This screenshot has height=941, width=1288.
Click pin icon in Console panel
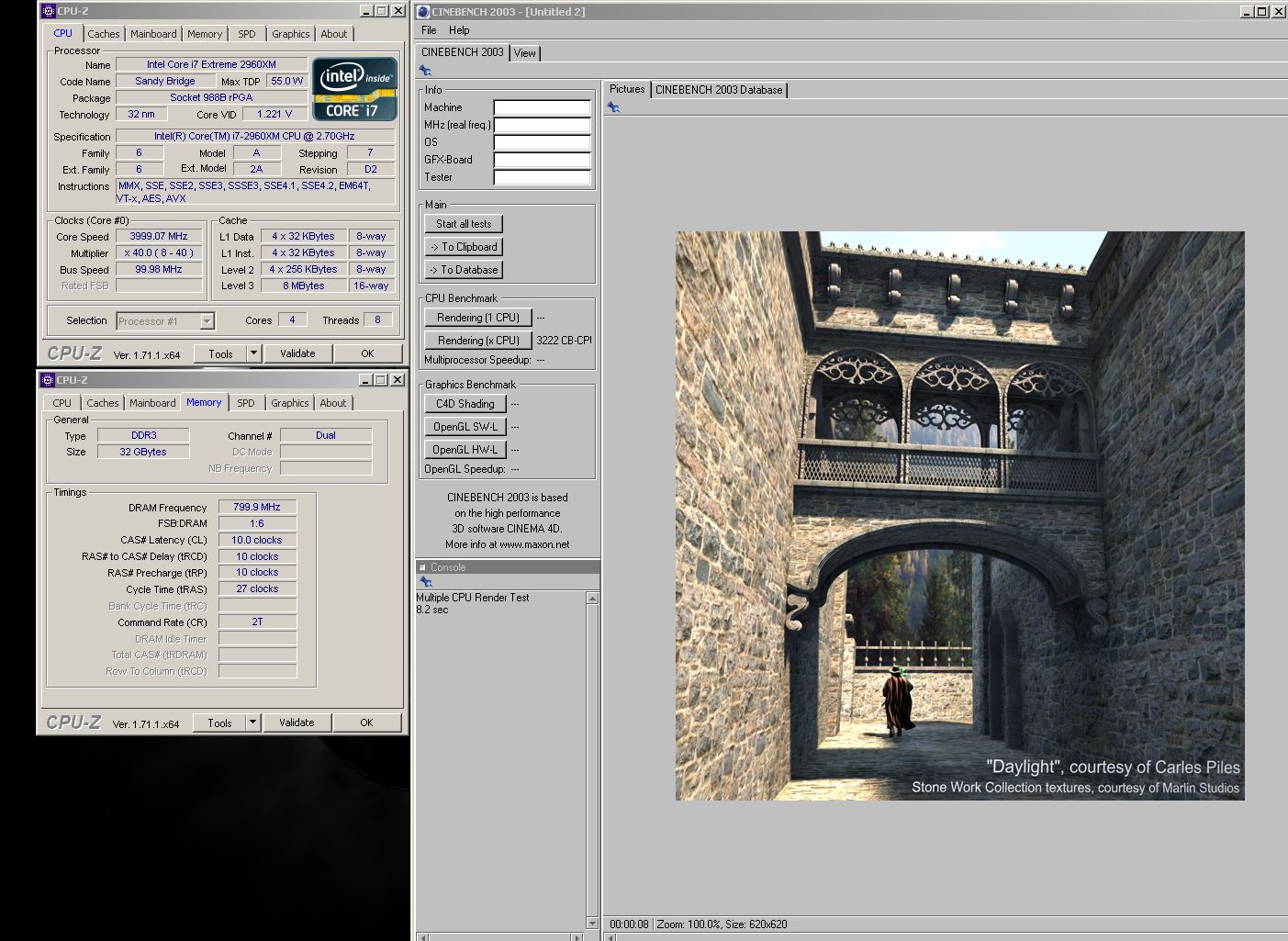(x=425, y=582)
